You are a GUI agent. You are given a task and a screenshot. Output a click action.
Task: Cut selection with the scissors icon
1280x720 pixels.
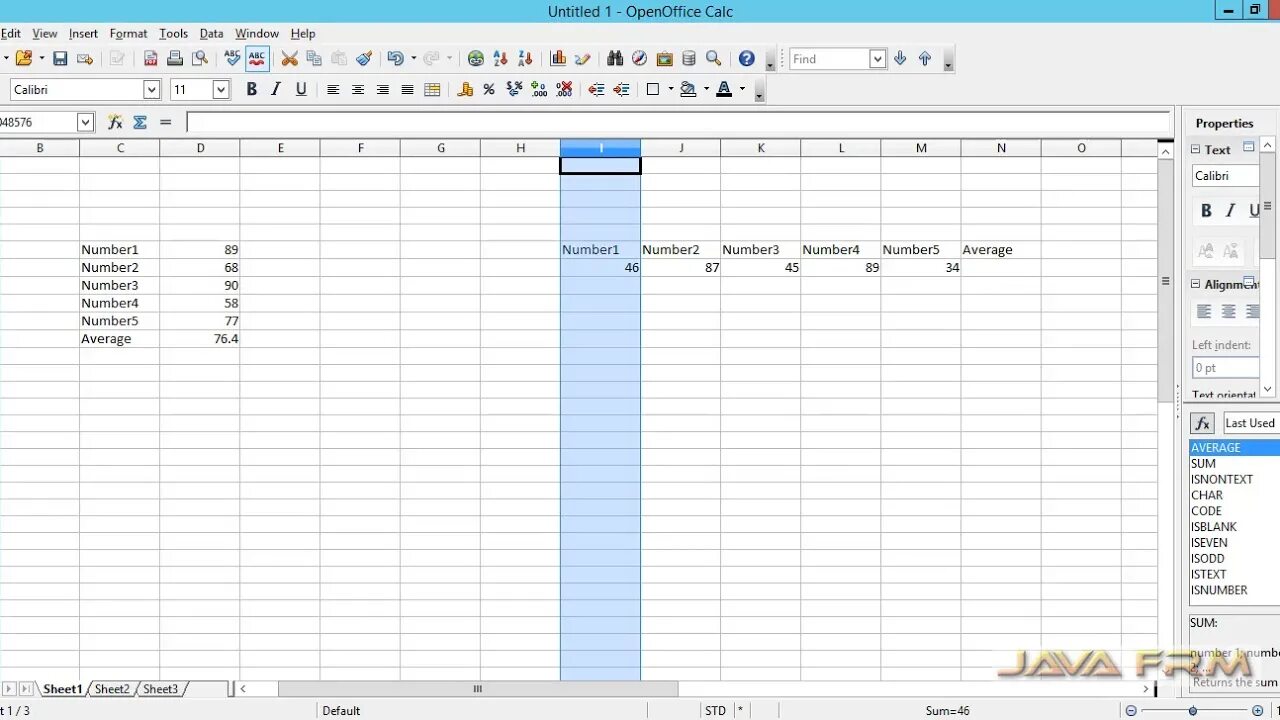coord(289,59)
